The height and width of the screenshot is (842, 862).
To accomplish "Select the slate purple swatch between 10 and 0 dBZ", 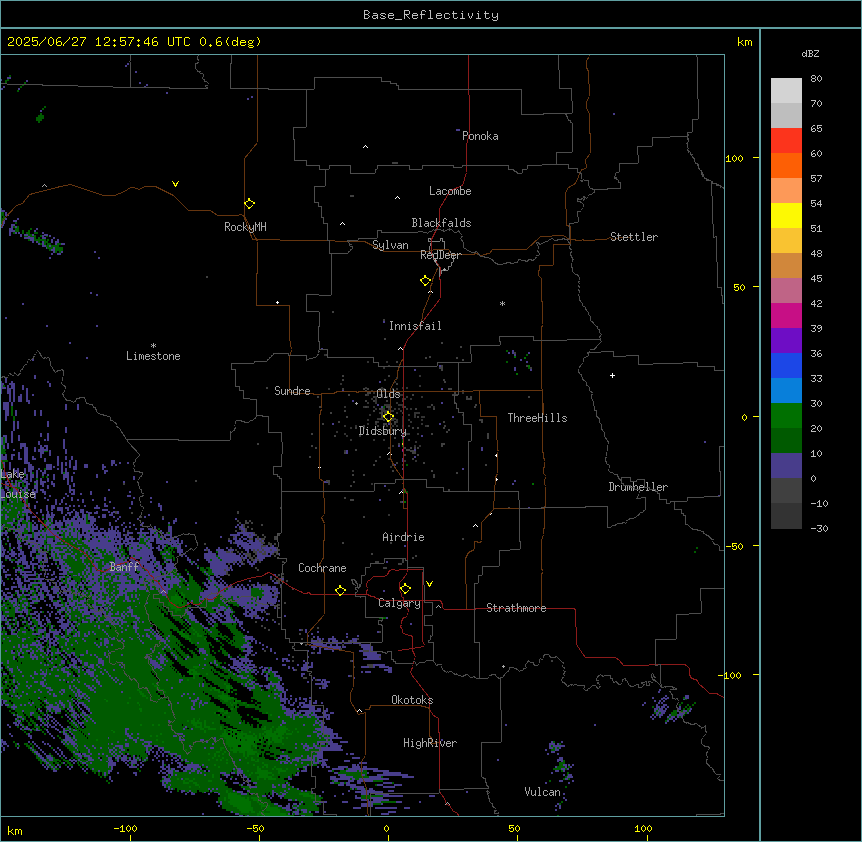I will pyautogui.click(x=786, y=466).
